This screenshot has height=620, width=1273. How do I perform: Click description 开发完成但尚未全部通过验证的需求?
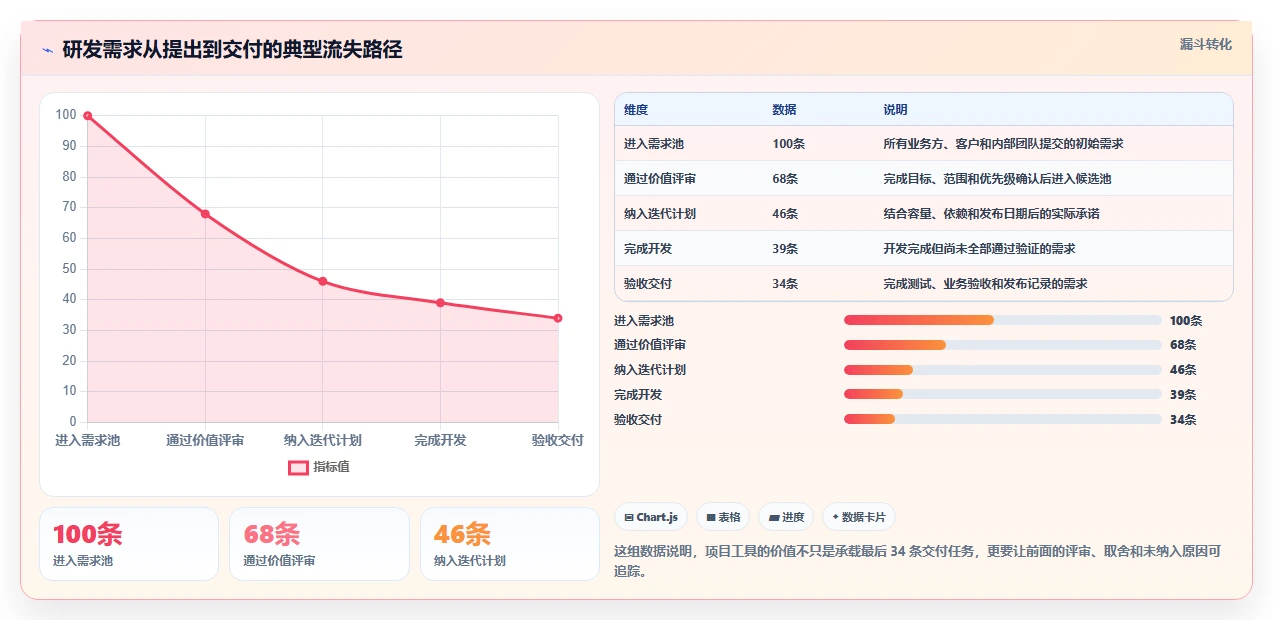979,249
